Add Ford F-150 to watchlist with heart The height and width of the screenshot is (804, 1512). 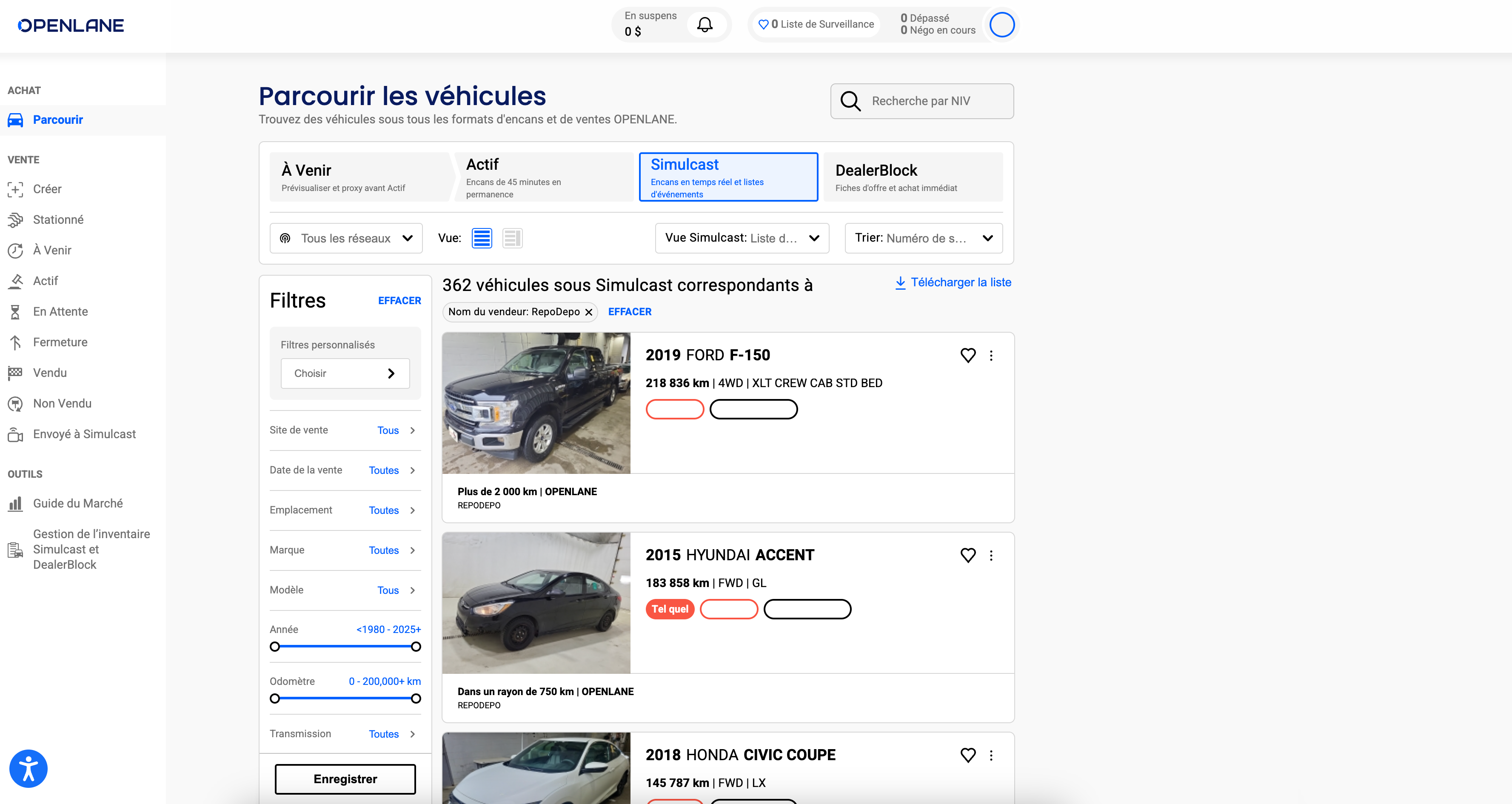968,356
